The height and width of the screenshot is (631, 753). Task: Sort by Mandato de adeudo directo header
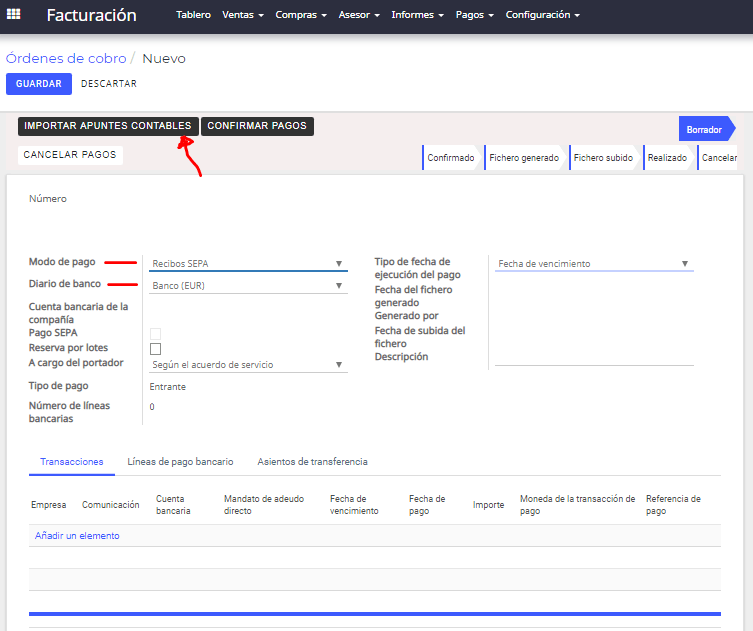pos(264,505)
